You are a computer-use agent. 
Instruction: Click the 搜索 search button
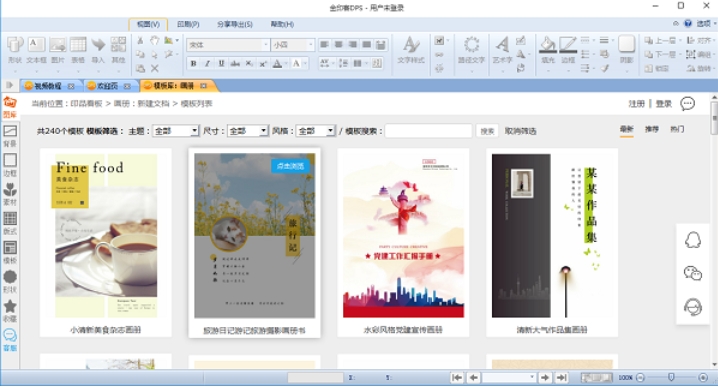pyautogui.click(x=487, y=131)
